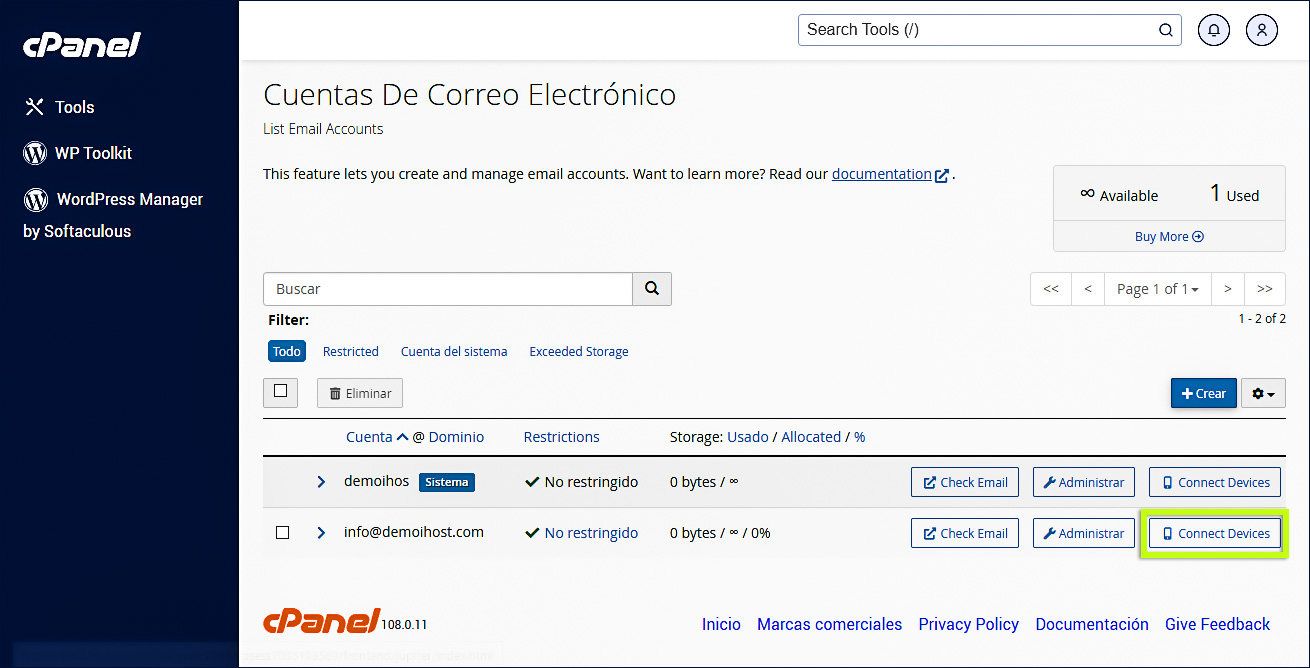
Task: Check the row checkbox for info@demoihost.com
Action: click(282, 533)
